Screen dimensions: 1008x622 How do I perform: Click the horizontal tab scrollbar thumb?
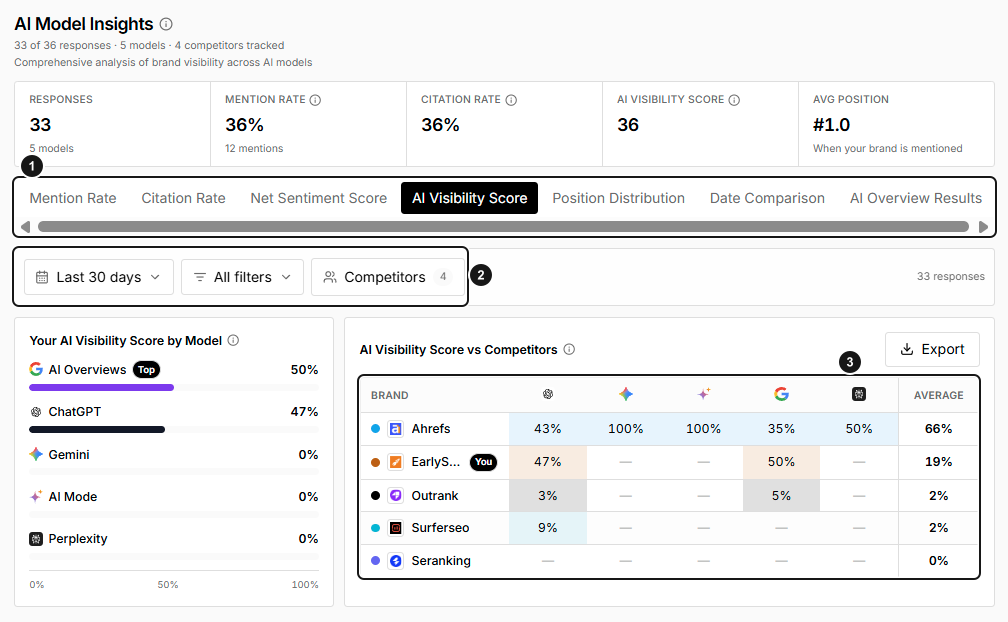click(x=503, y=226)
